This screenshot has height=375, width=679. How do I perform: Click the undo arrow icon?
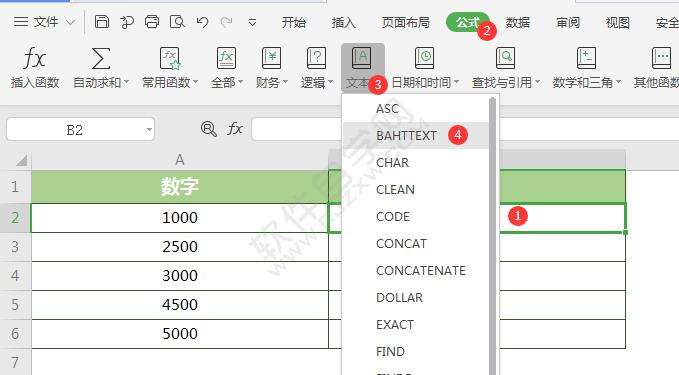point(202,22)
